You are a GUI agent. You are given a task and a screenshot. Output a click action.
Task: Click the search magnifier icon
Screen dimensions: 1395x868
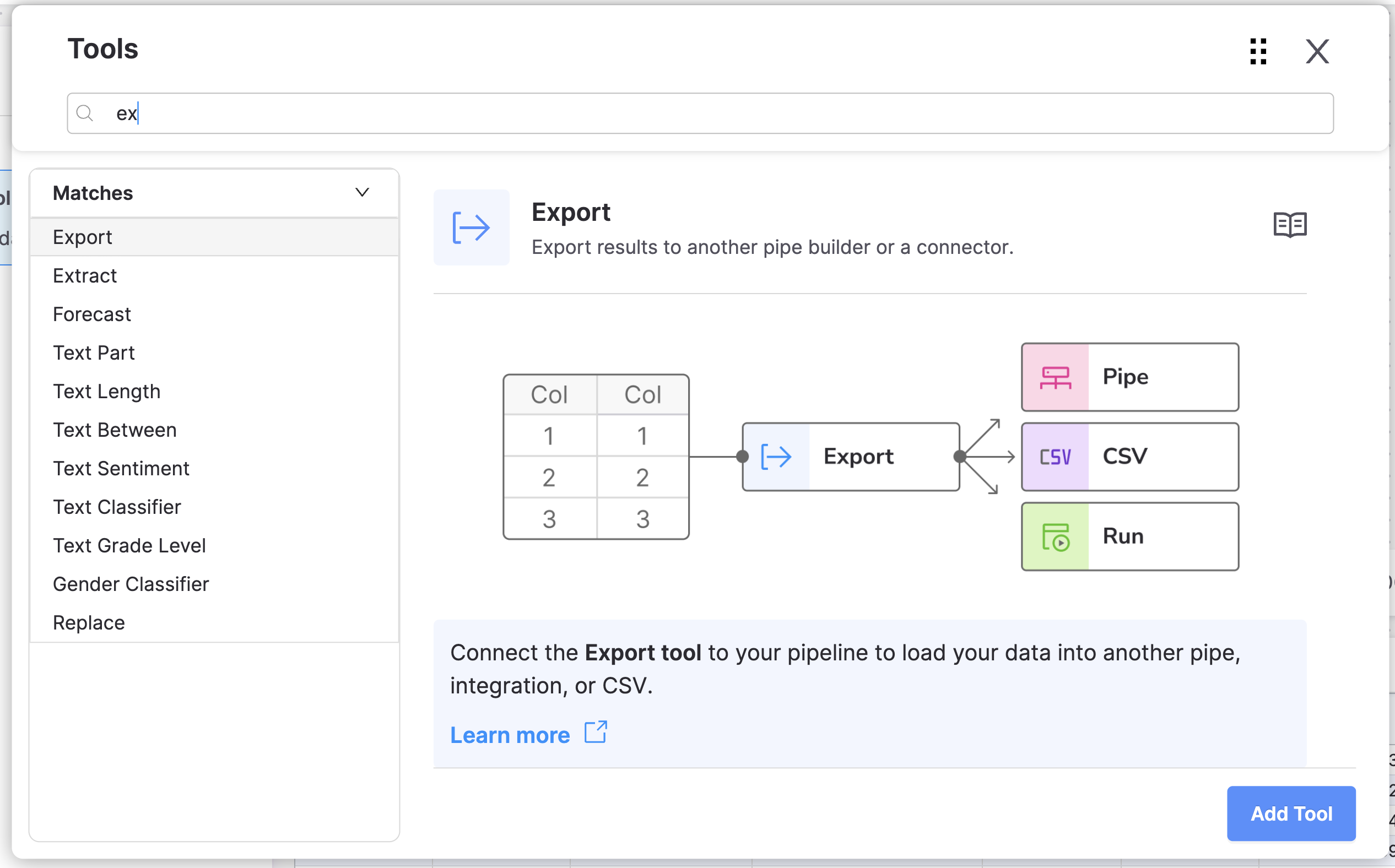[84, 113]
